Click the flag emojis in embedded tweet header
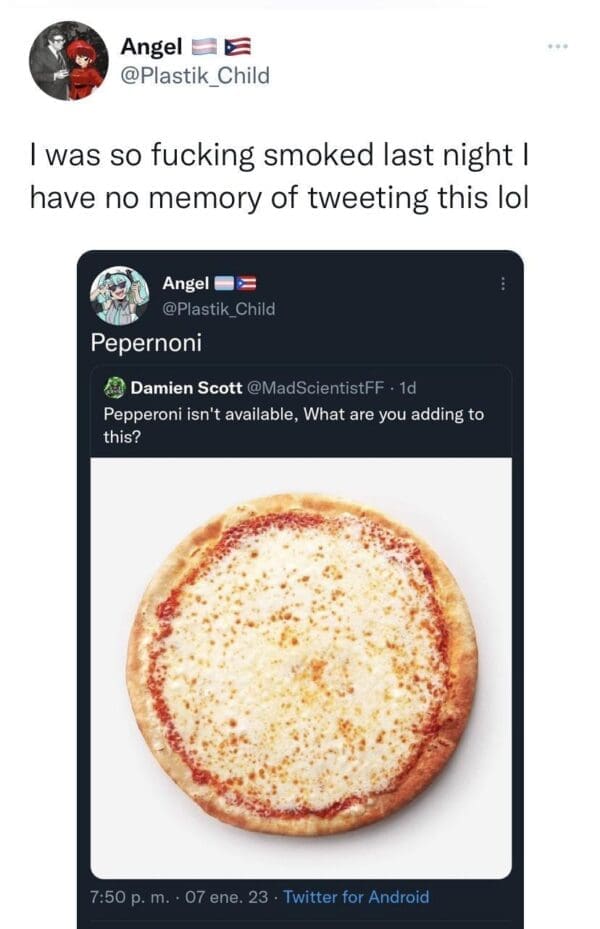This screenshot has width=600, height=929. (233, 284)
